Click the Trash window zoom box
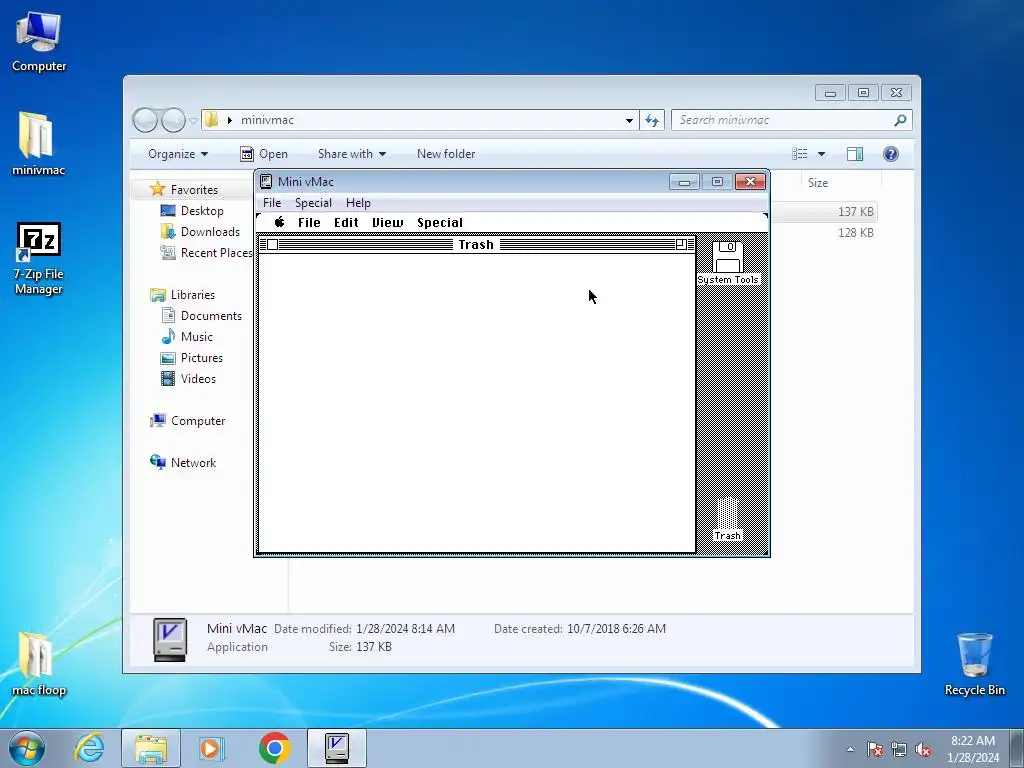Viewport: 1024px width, 768px height. tap(681, 244)
